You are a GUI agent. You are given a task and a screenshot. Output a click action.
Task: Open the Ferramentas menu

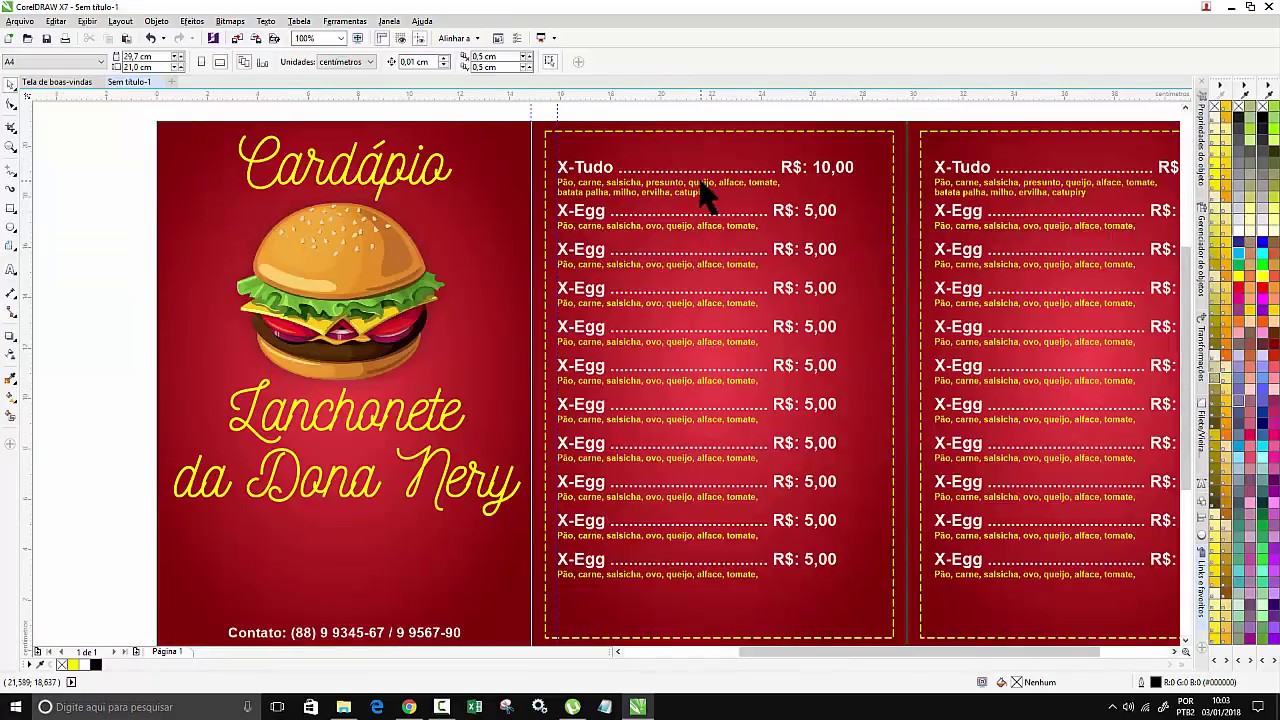pos(345,21)
